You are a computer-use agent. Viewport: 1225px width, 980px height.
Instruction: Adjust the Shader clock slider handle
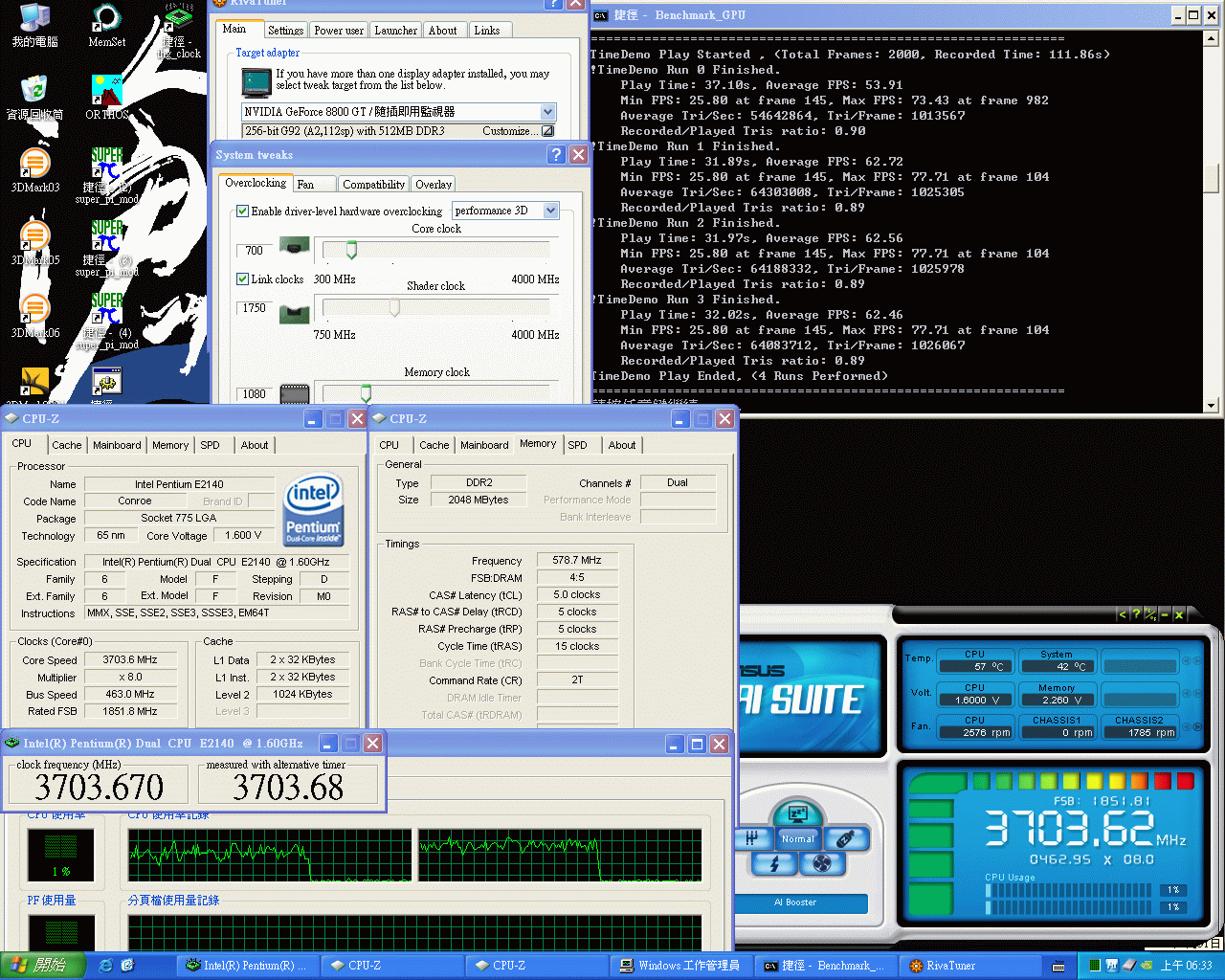394,307
